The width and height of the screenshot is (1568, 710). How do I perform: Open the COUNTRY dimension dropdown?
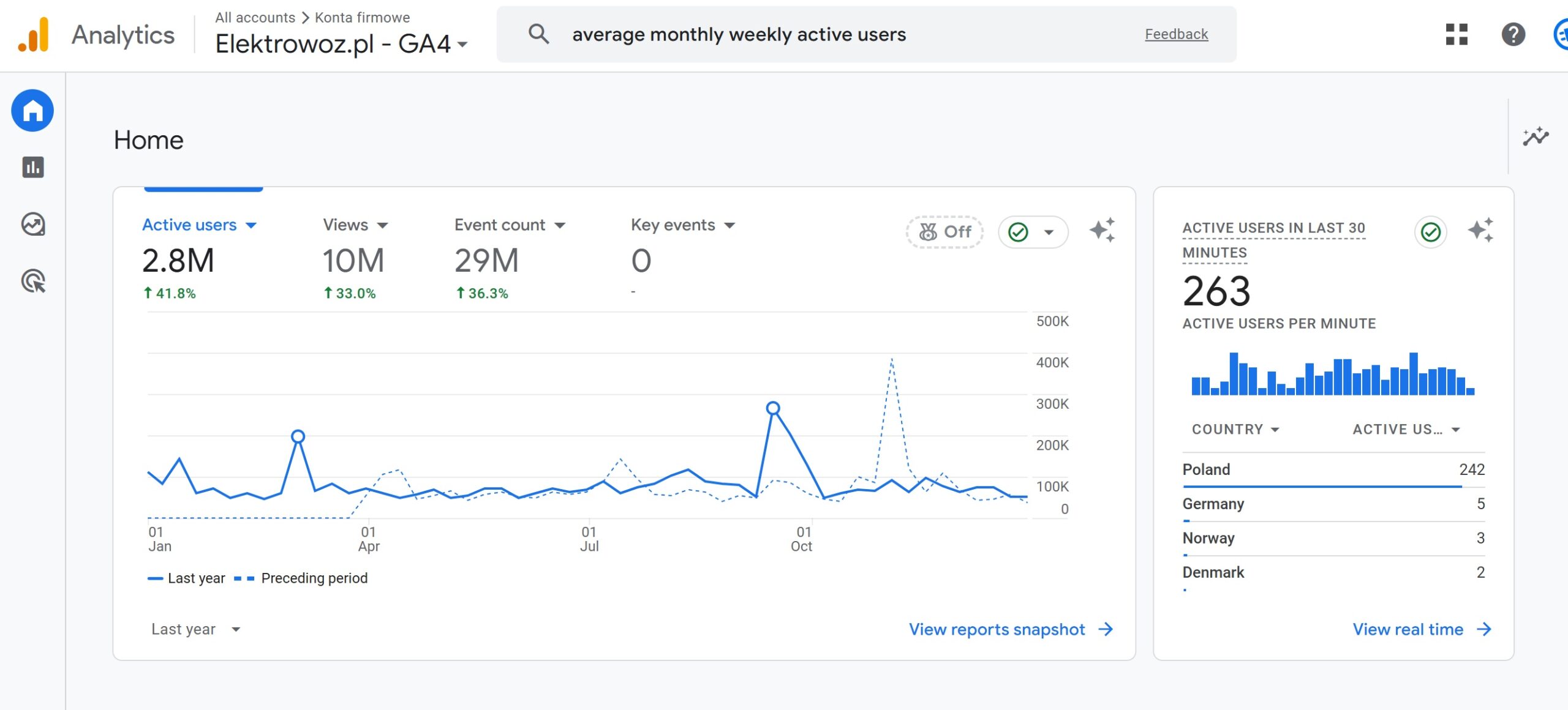point(1235,429)
